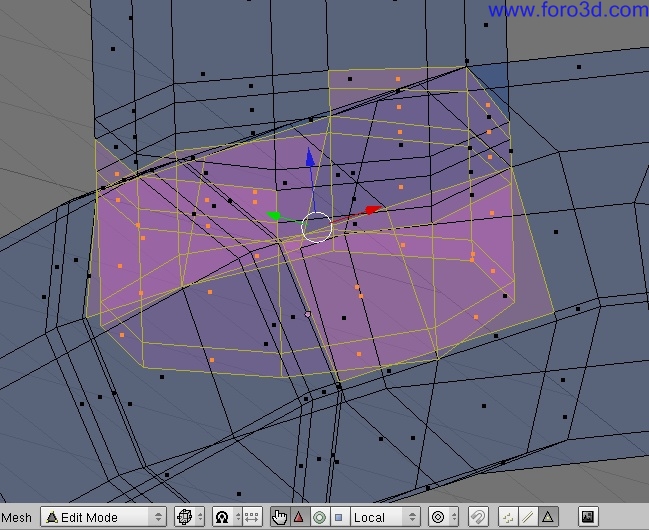Grab the red X-axis manipulator arrow

click(373, 210)
